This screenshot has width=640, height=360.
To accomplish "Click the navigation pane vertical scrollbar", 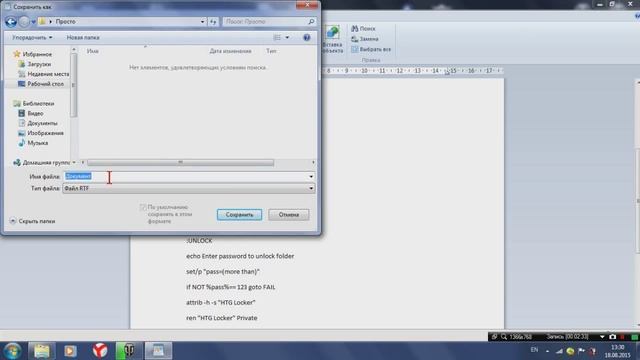I will 74,86.
